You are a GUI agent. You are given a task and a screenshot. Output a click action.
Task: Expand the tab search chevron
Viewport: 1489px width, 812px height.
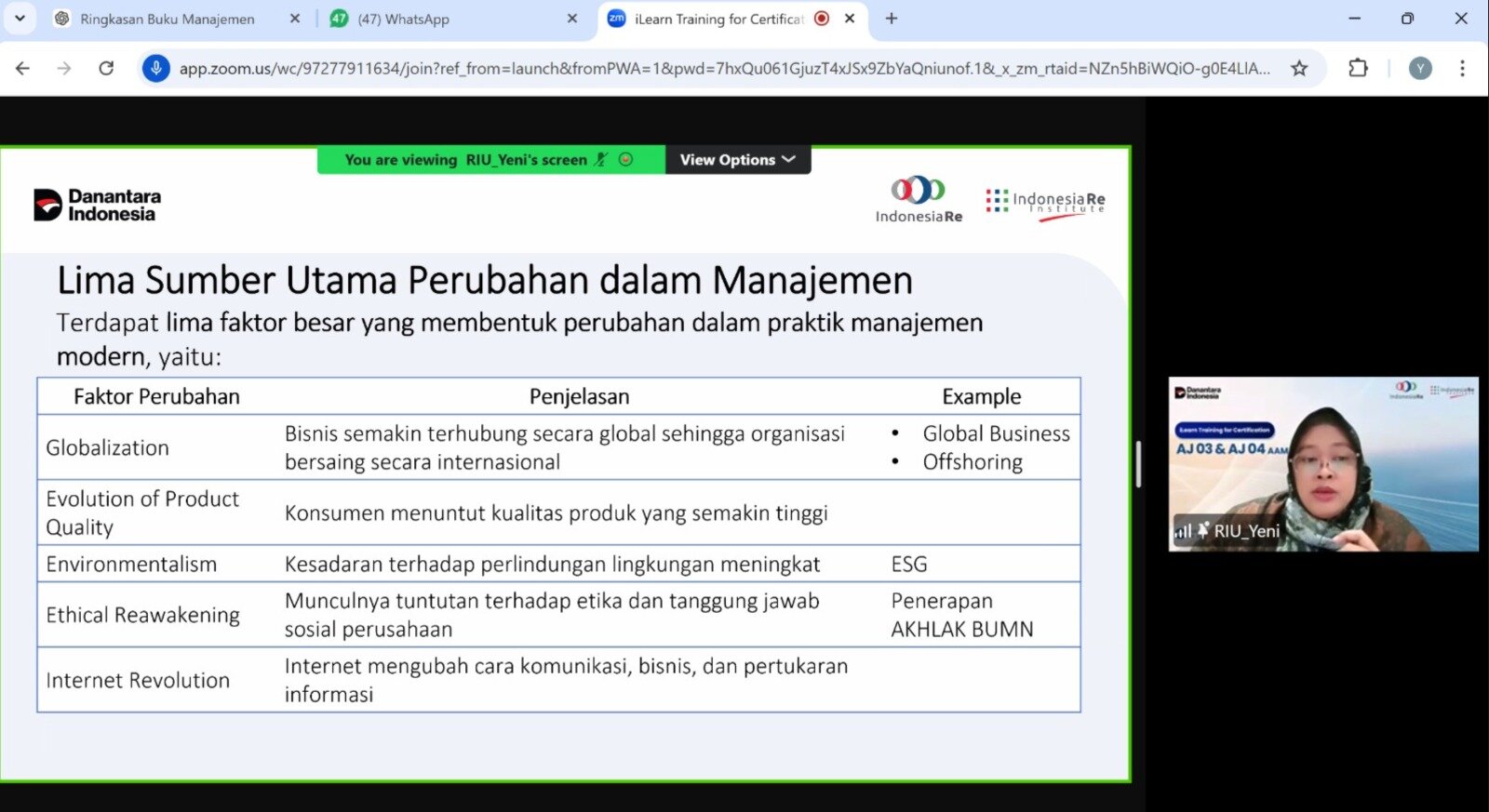tap(20, 19)
